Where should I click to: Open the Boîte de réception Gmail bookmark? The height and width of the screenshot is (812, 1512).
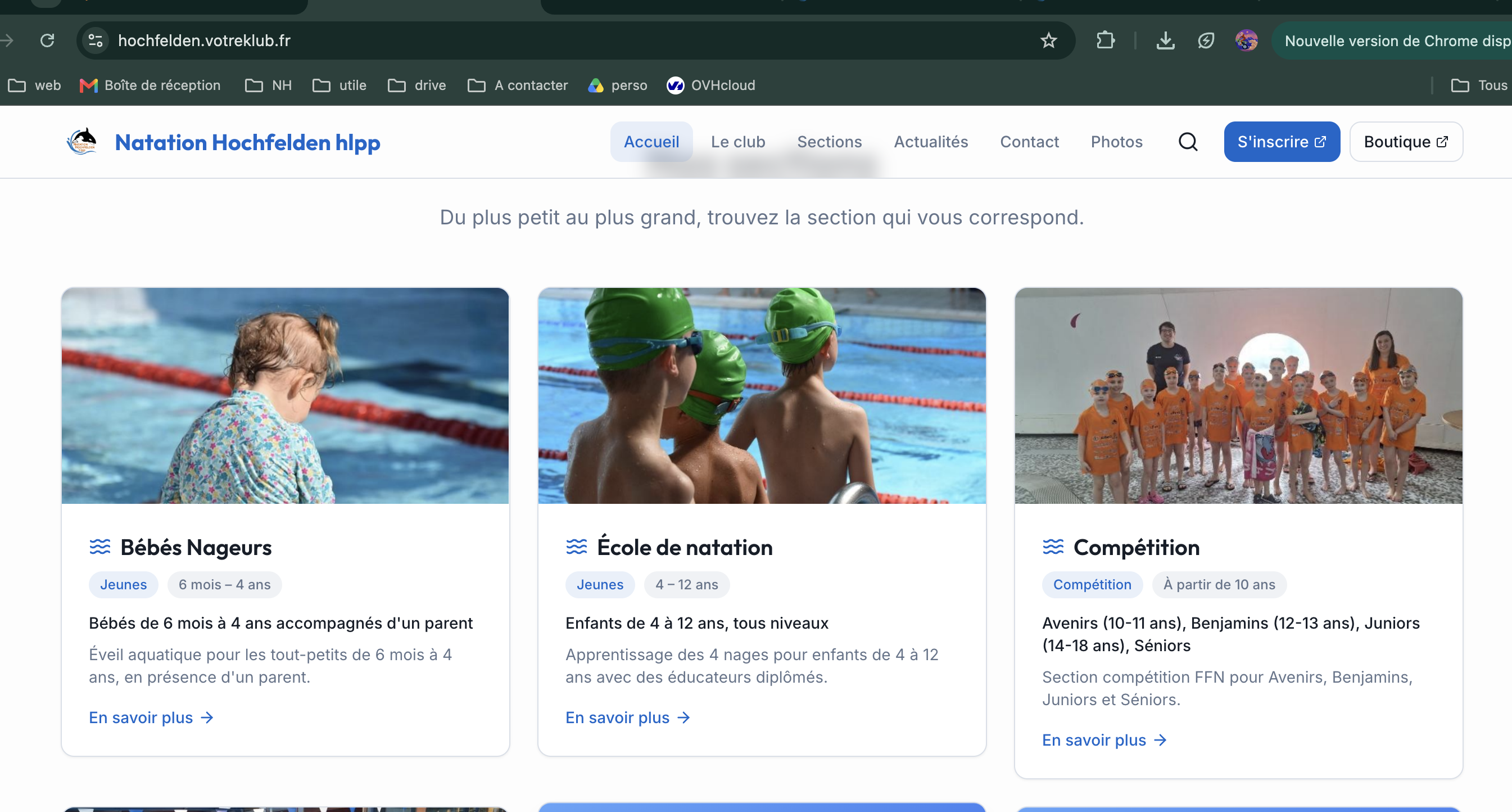[150, 85]
